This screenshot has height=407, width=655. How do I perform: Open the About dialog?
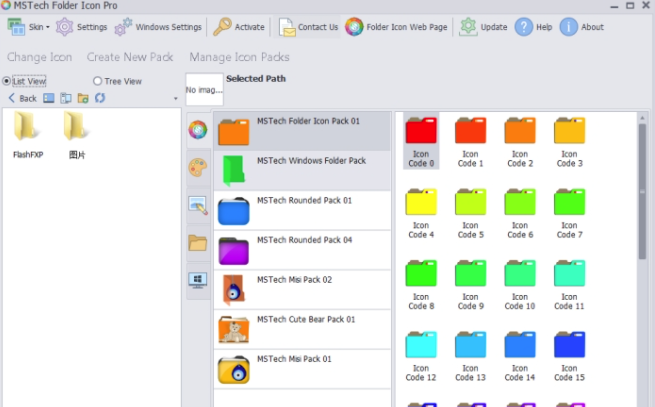coord(582,27)
